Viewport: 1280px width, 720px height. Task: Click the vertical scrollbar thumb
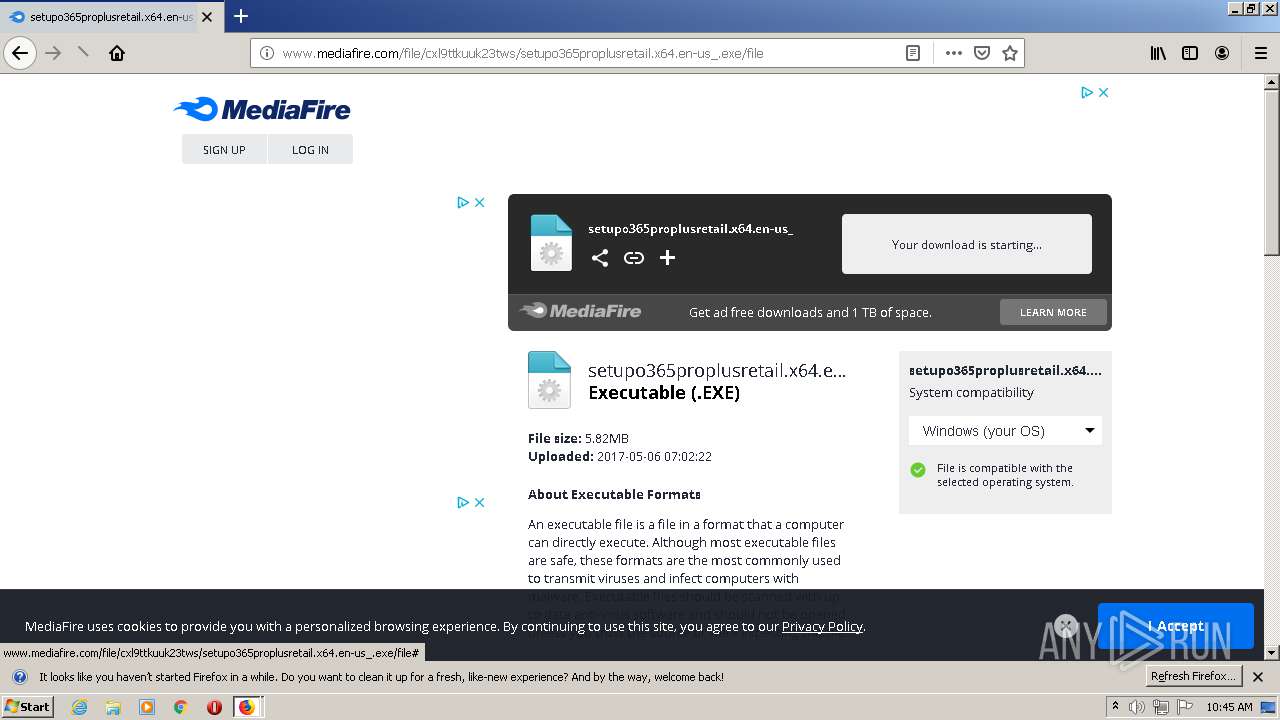point(1272,173)
